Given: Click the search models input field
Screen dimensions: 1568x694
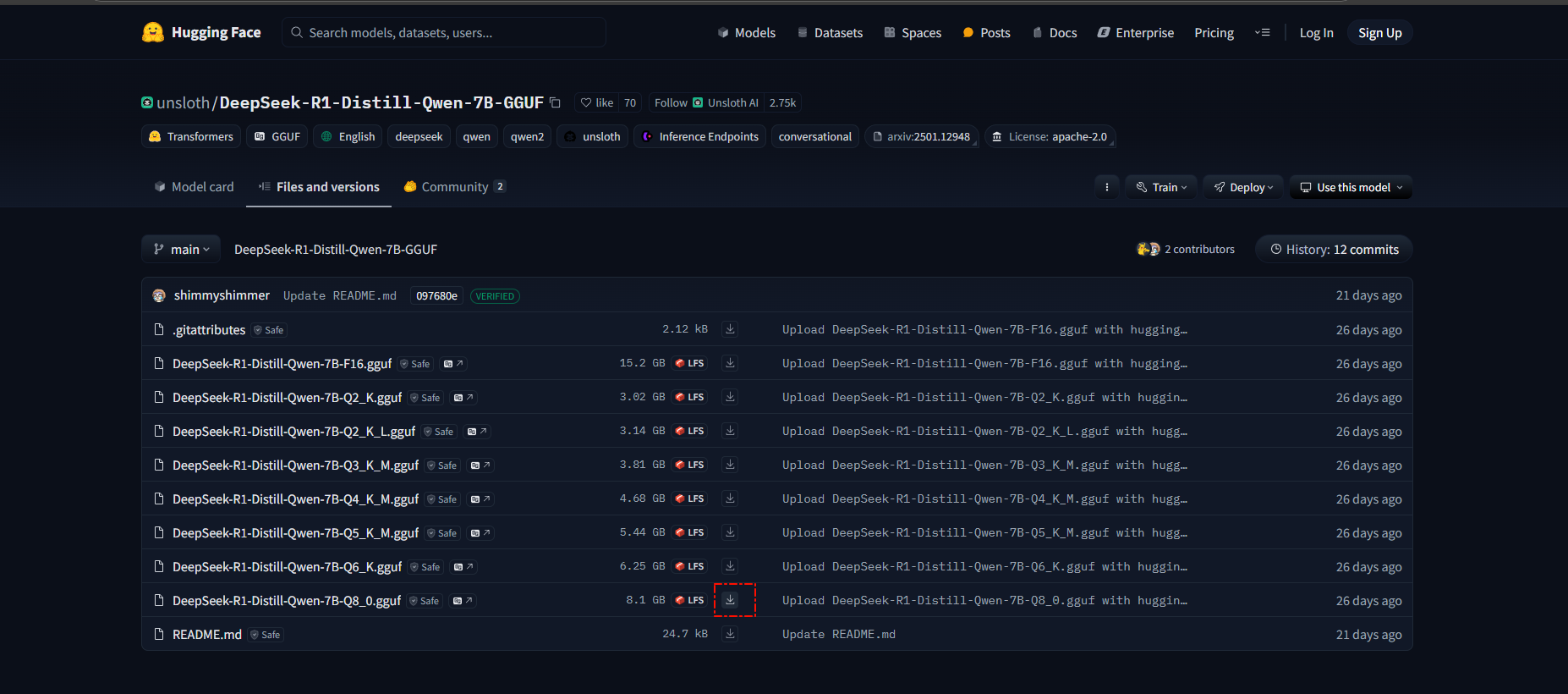Looking at the screenshot, I should click(444, 32).
